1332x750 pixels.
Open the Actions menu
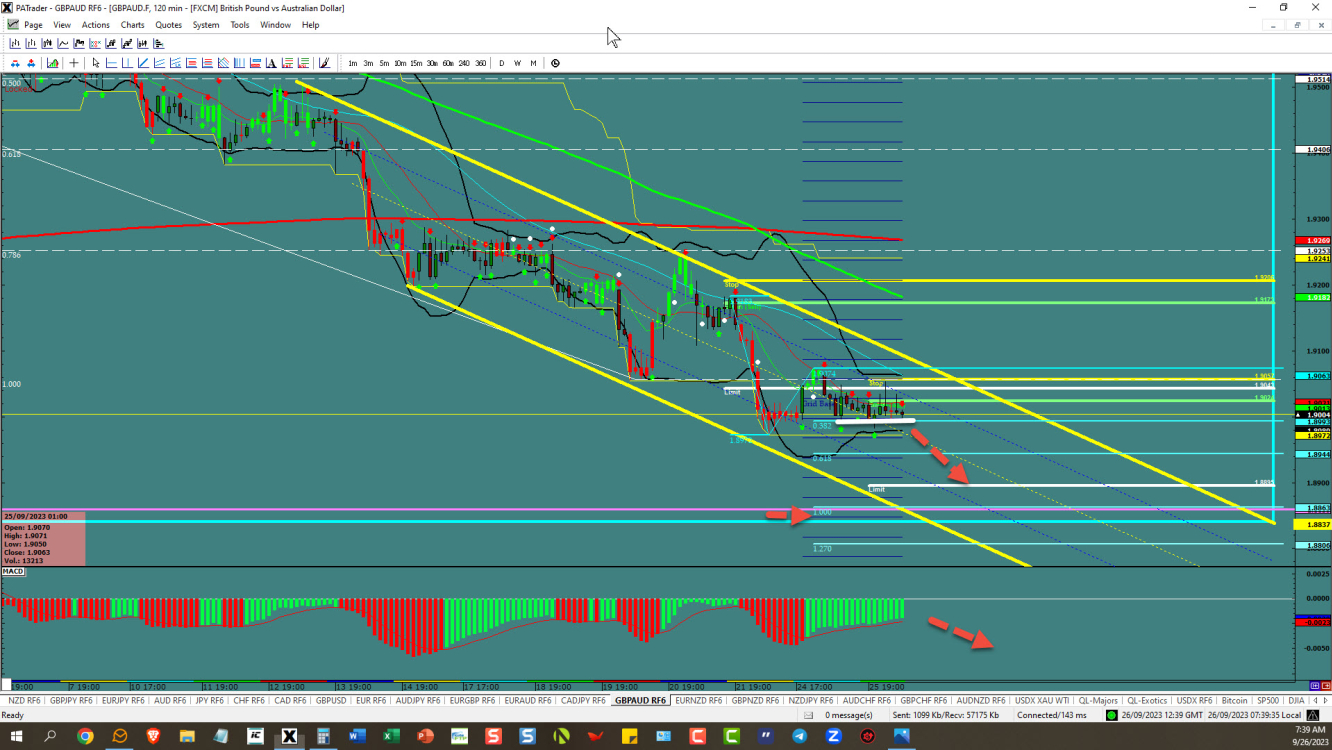tap(96, 25)
